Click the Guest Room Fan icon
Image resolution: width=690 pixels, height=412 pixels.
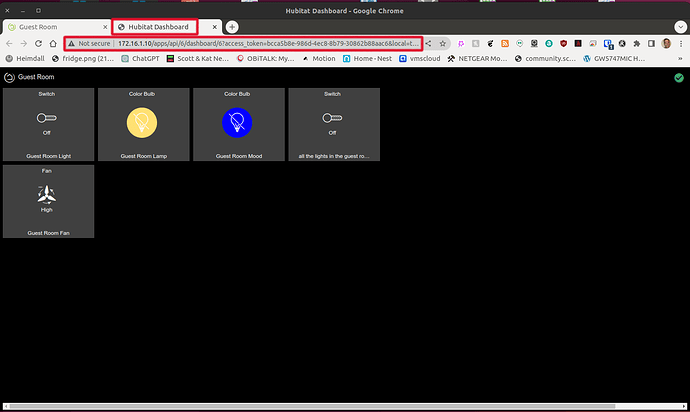(47, 198)
